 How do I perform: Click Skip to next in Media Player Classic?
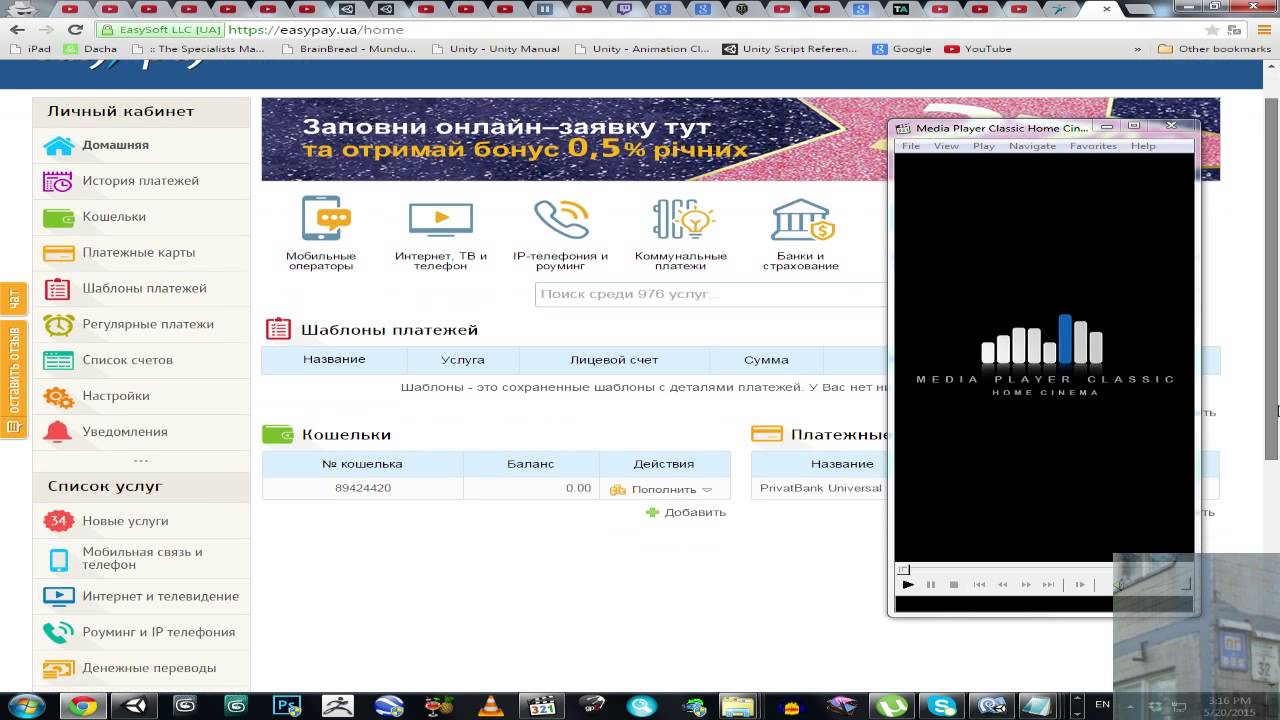1049,585
